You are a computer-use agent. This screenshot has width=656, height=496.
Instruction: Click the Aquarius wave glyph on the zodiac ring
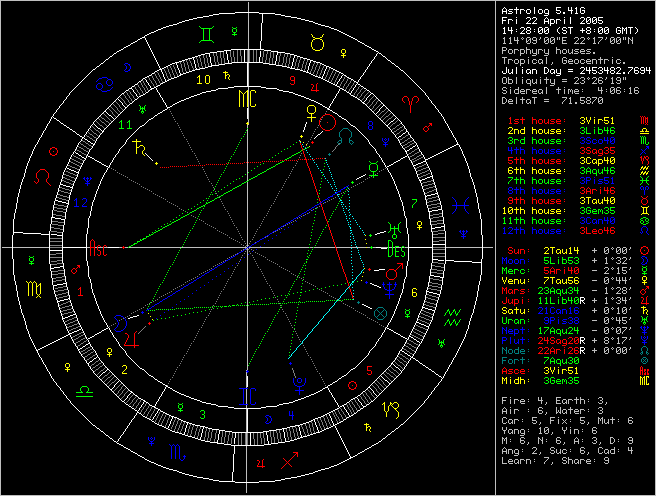[x=453, y=318]
